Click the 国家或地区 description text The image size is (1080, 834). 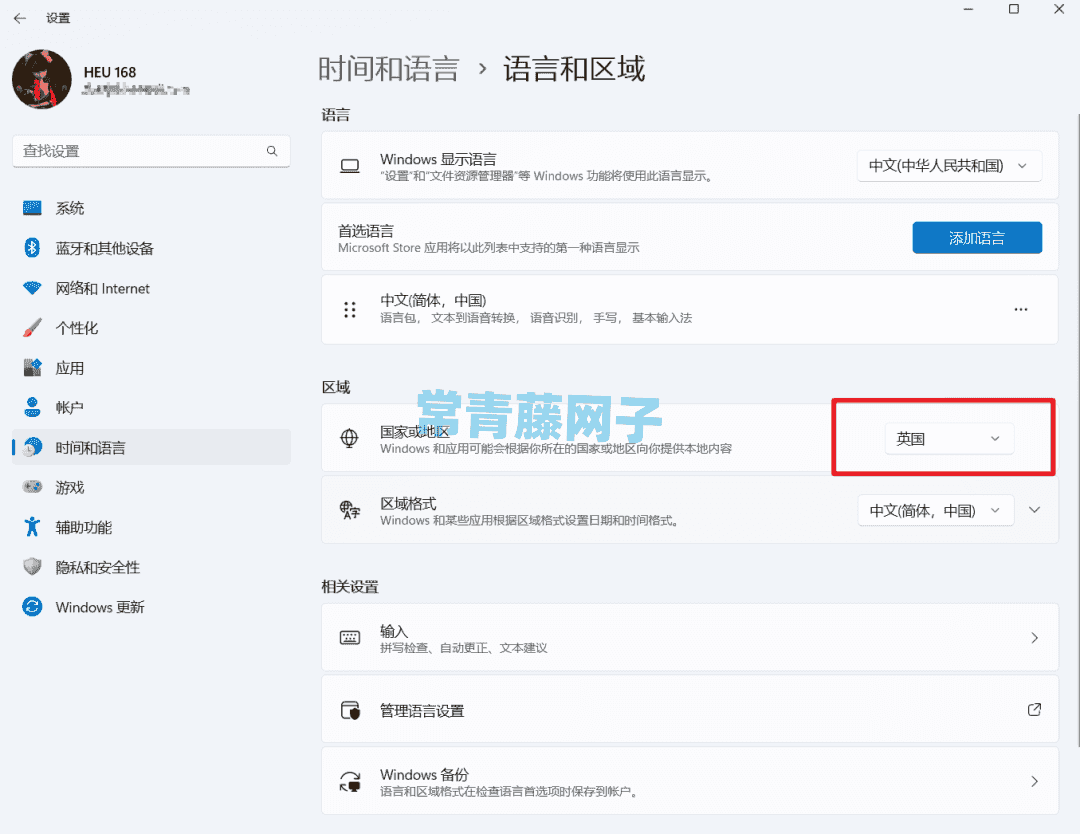click(556, 449)
